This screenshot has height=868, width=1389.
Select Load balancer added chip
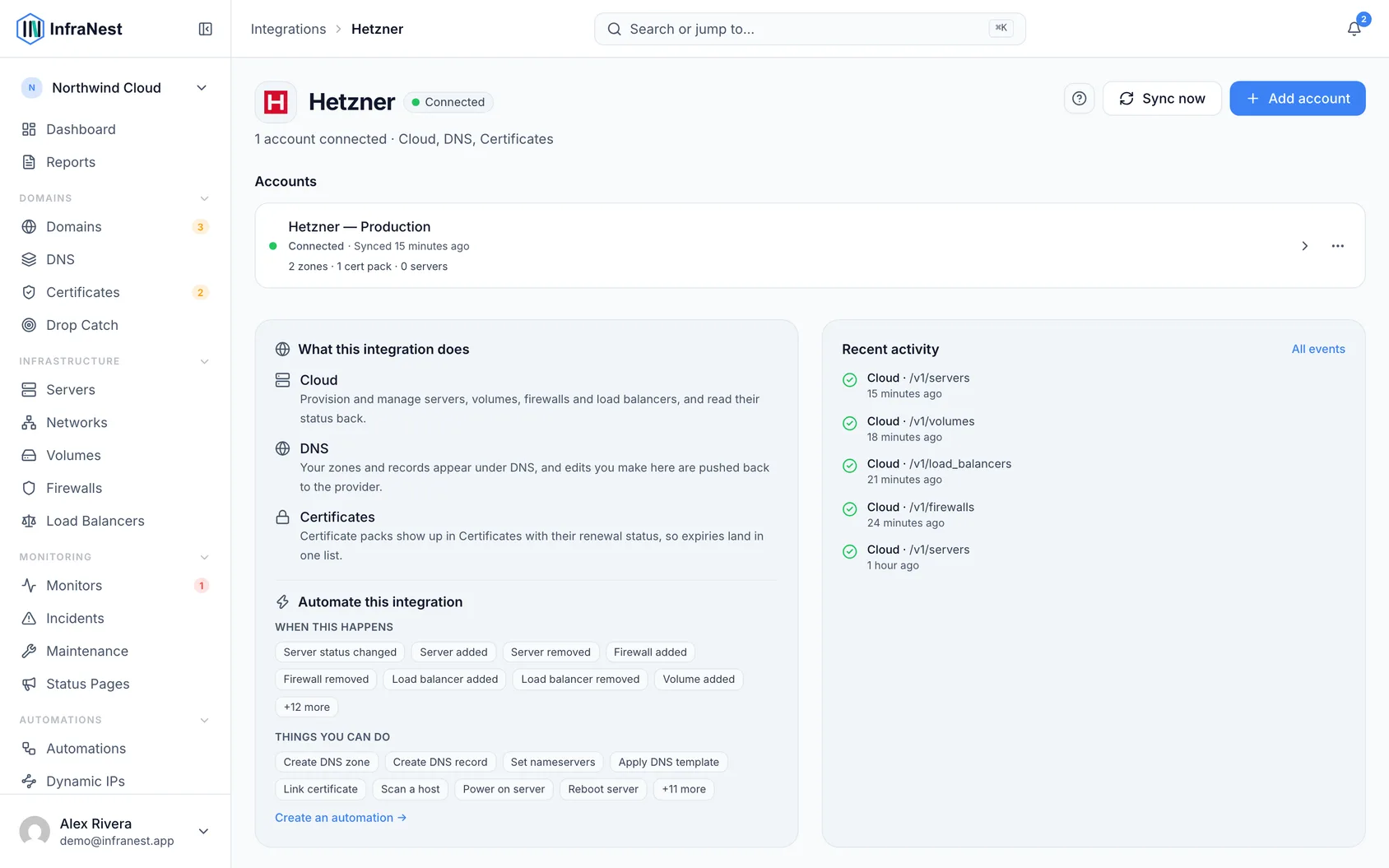(445, 680)
